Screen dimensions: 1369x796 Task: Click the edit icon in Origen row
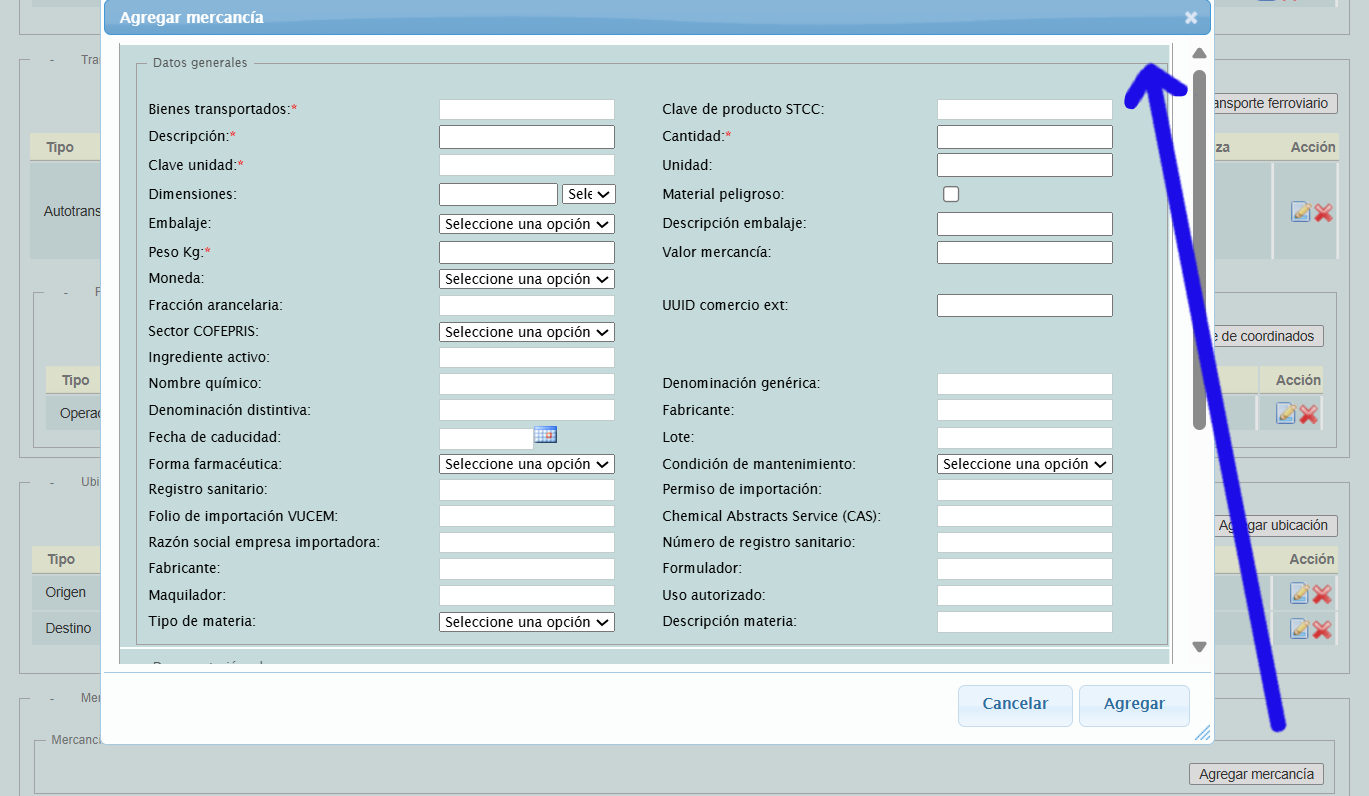click(1300, 593)
